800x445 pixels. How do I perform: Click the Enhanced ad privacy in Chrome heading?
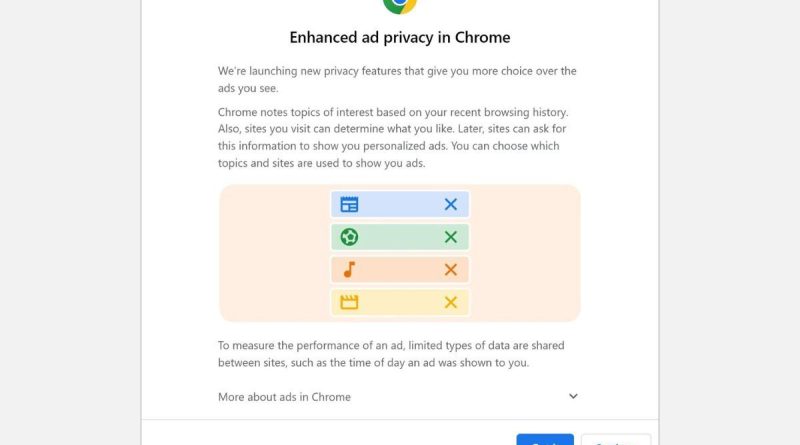(400, 37)
